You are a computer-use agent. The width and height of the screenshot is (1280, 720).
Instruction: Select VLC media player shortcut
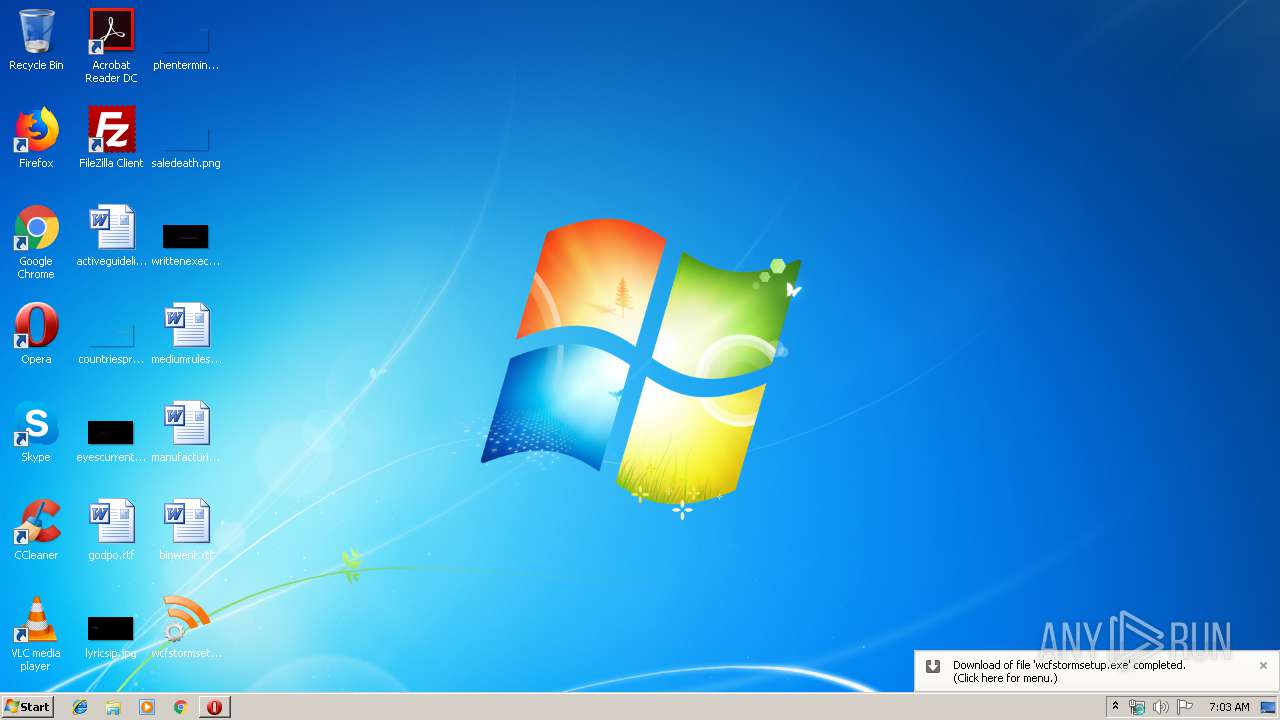click(x=36, y=634)
